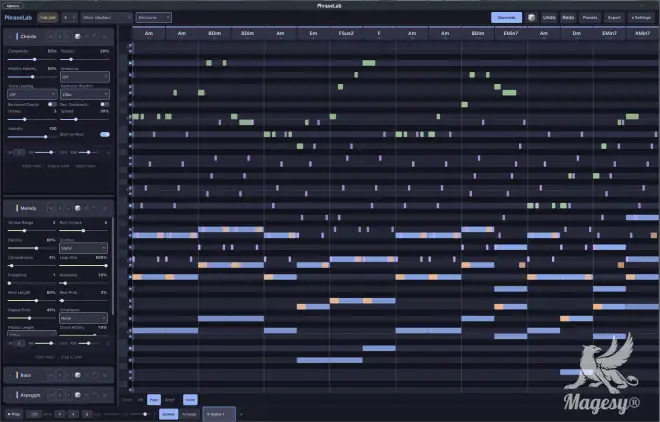Open the Electronic genre dropdown
660x422 pixels.
click(x=153, y=17)
